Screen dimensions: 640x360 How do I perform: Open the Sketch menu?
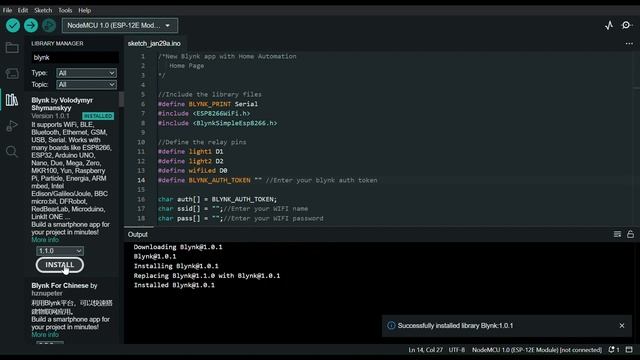[x=43, y=10]
